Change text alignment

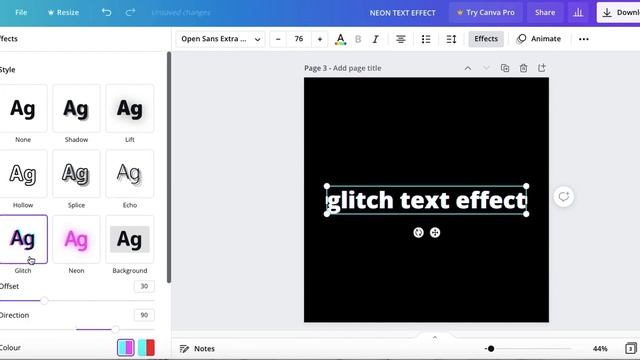click(x=401, y=39)
